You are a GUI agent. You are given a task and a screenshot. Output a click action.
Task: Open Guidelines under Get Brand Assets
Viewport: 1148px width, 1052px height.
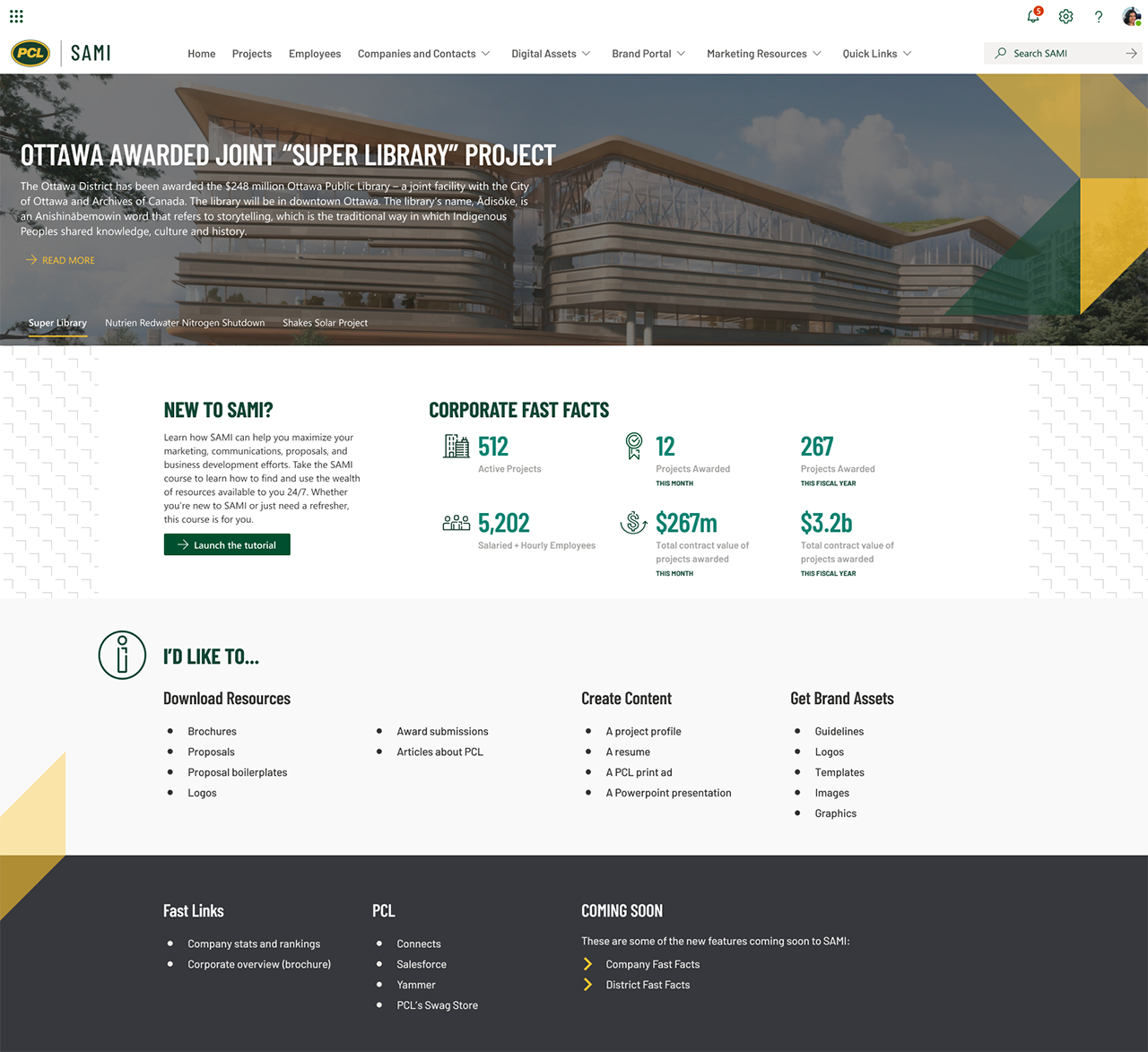(839, 732)
